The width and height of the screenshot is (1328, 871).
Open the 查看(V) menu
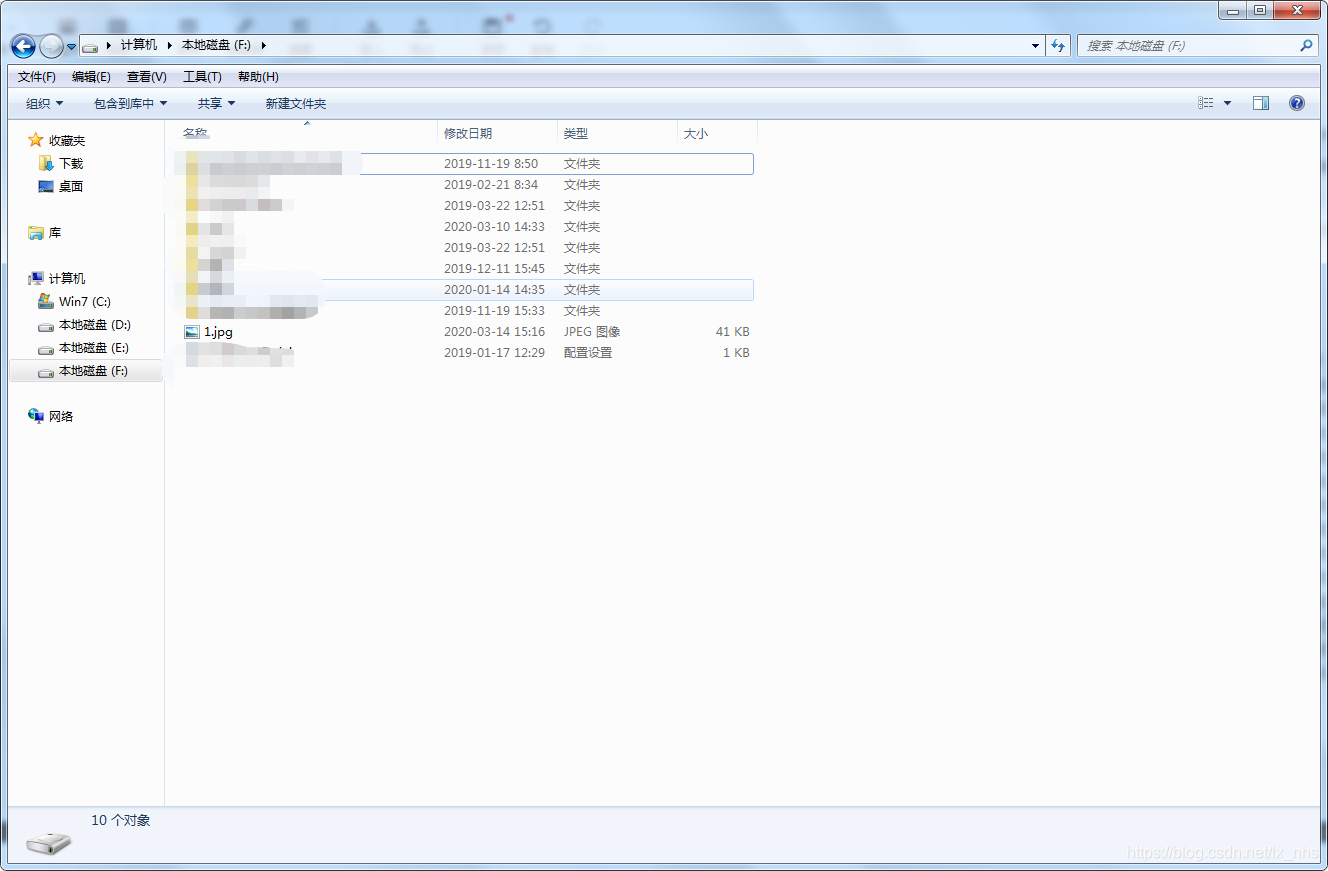(x=147, y=77)
